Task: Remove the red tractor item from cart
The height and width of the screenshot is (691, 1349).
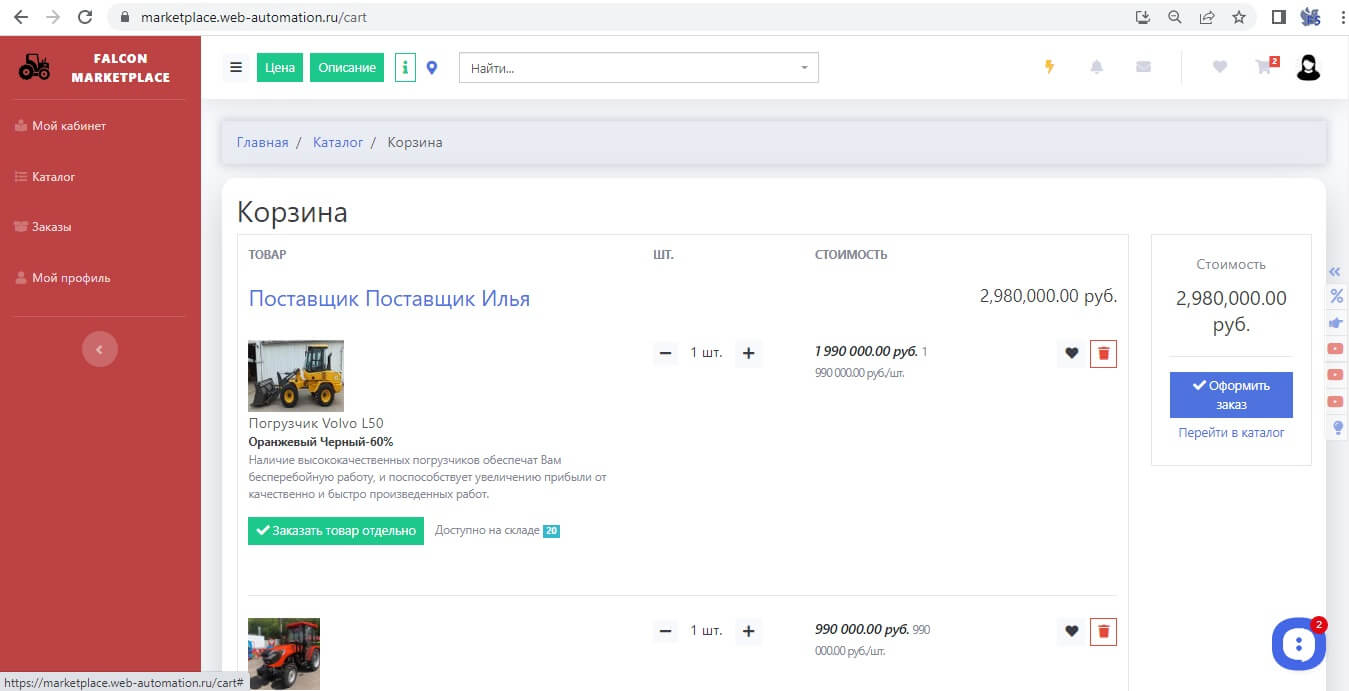Action: pos(1103,631)
